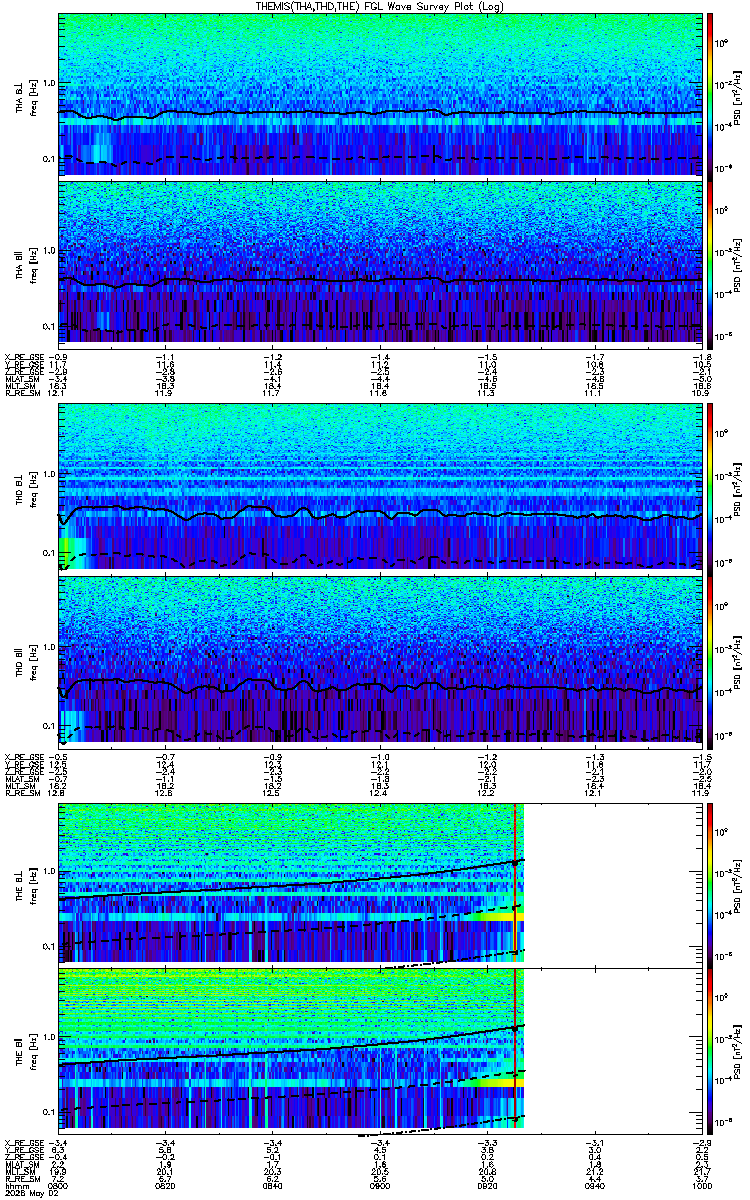Image resolution: width=750 pixels, height=1200 pixels.
Task: Click the date label '2026 May 02'
Action: pos(33,1194)
